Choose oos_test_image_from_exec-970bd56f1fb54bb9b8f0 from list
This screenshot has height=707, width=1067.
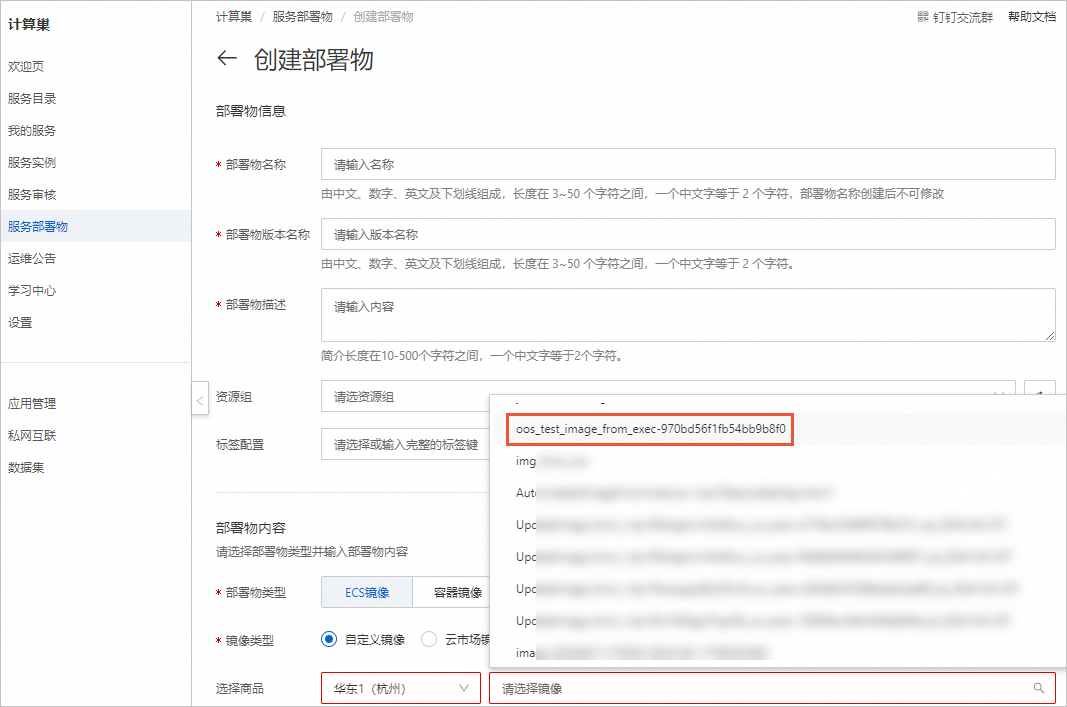(x=650, y=430)
